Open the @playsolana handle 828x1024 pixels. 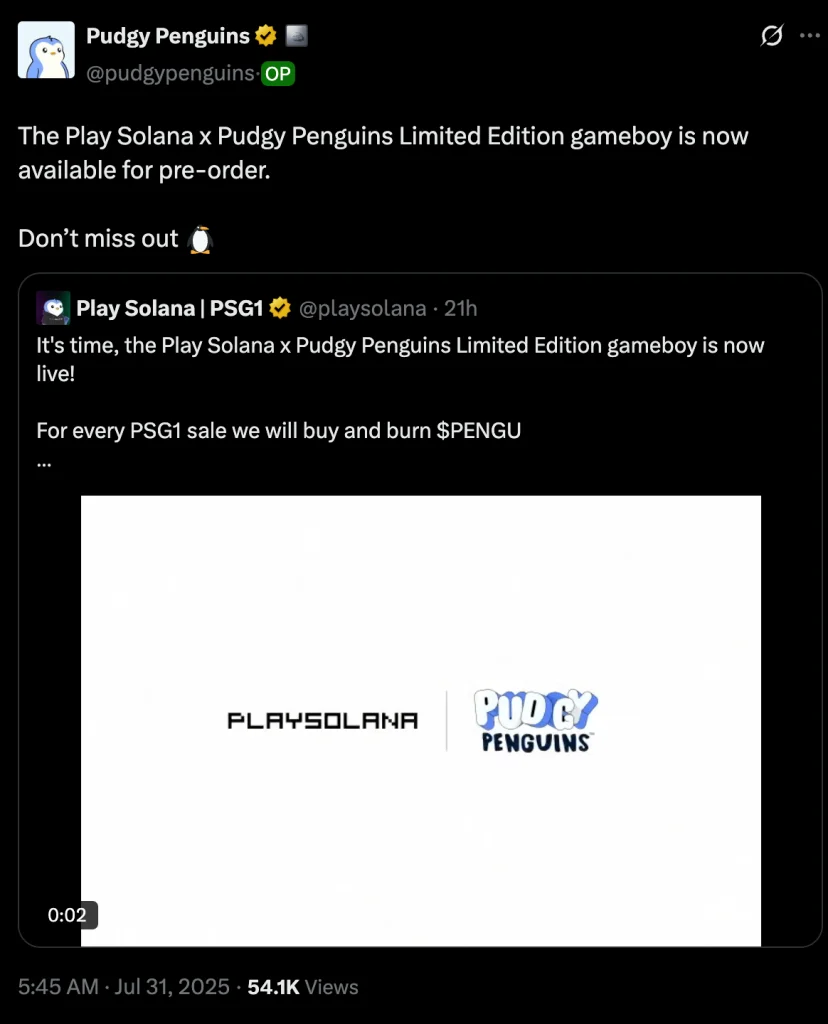362,308
